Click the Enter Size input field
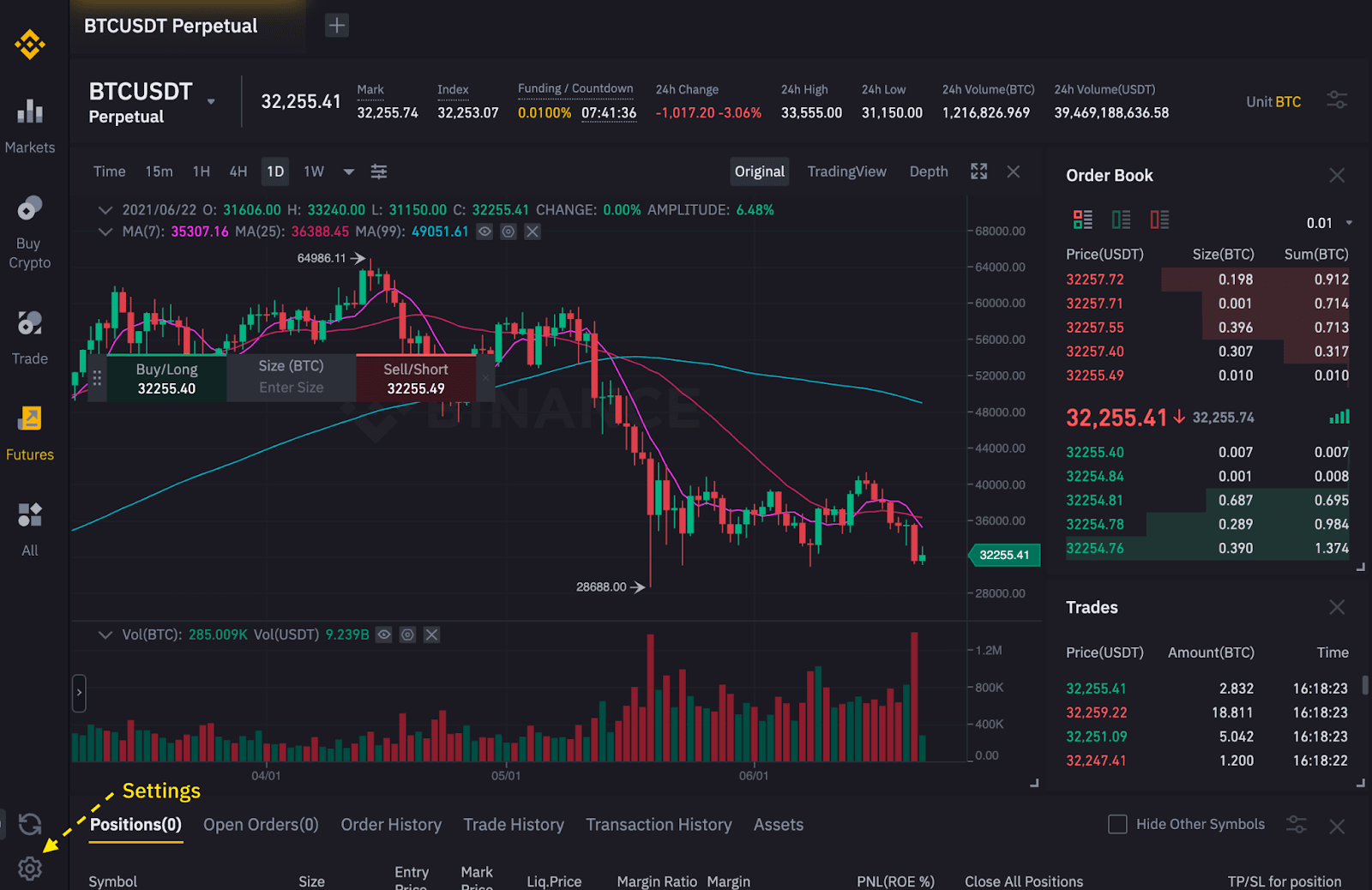This screenshot has height=890, width=1372. pos(290,387)
